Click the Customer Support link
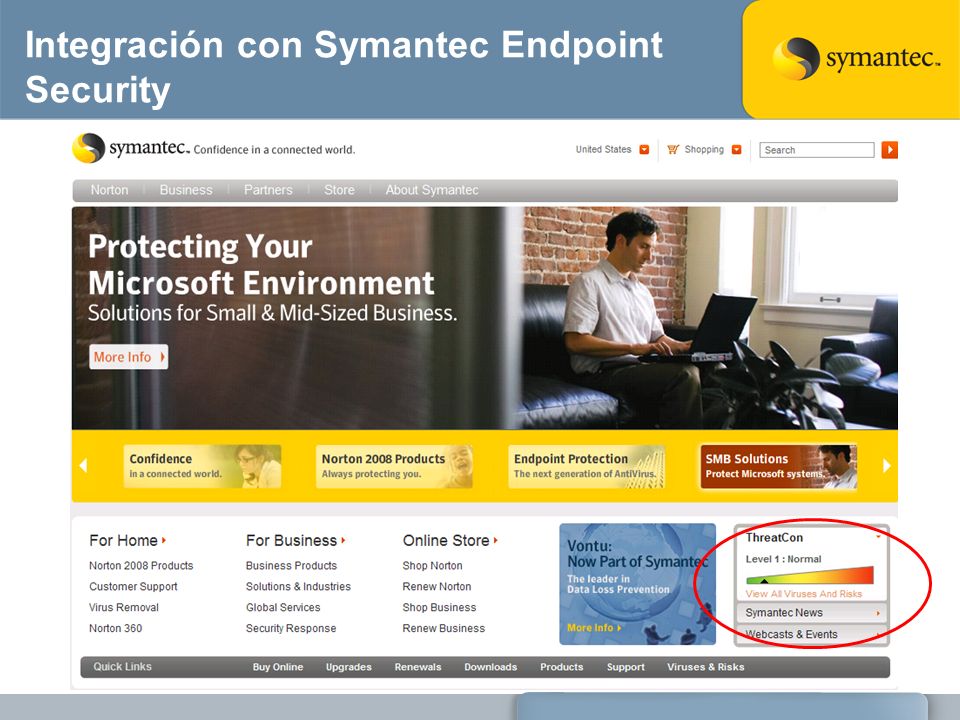This screenshot has height=720, width=960. pos(133,587)
